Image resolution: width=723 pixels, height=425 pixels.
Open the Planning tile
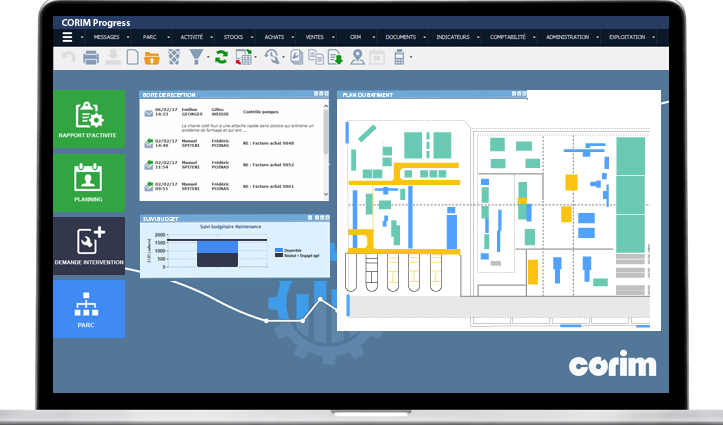[89, 183]
